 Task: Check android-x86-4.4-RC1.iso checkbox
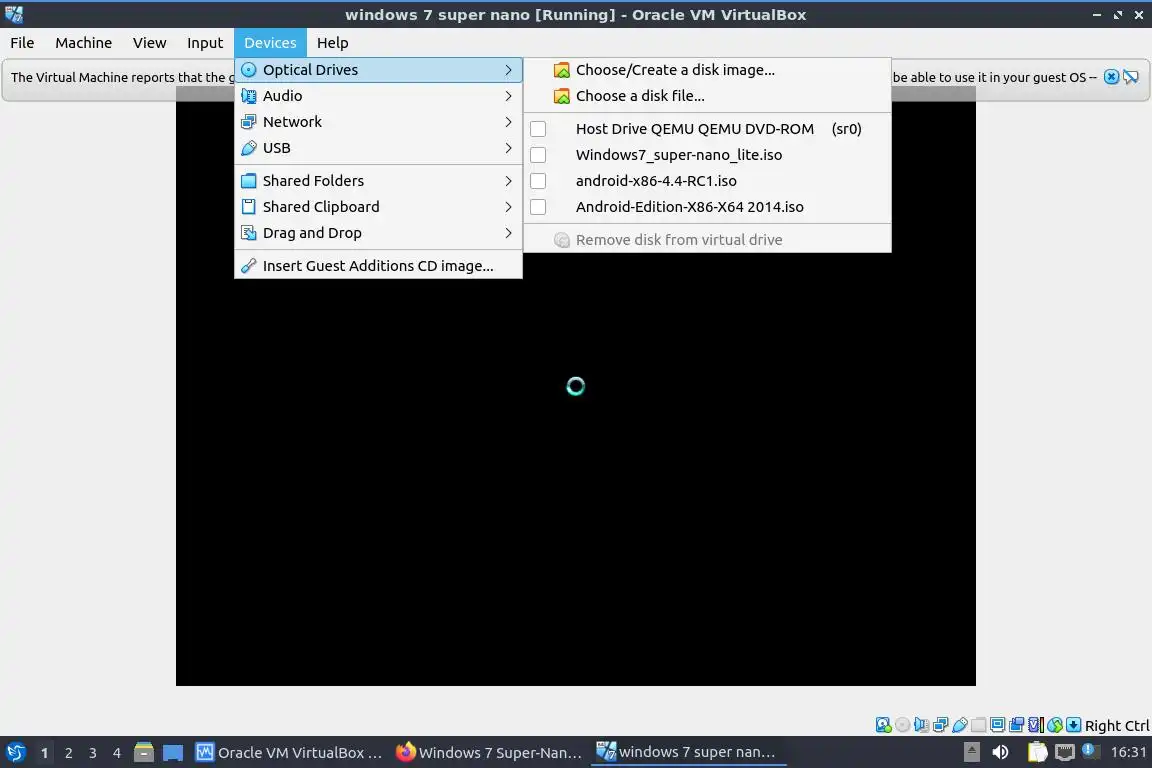click(x=539, y=181)
